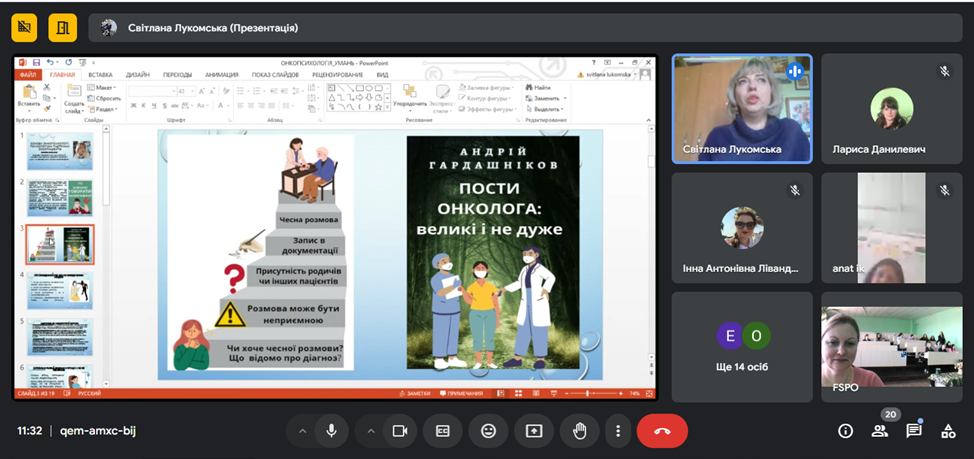Open the ФАЙЛ tab in PowerPoint
Screen dimensions: 974x459
pyautogui.click(x=28, y=75)
